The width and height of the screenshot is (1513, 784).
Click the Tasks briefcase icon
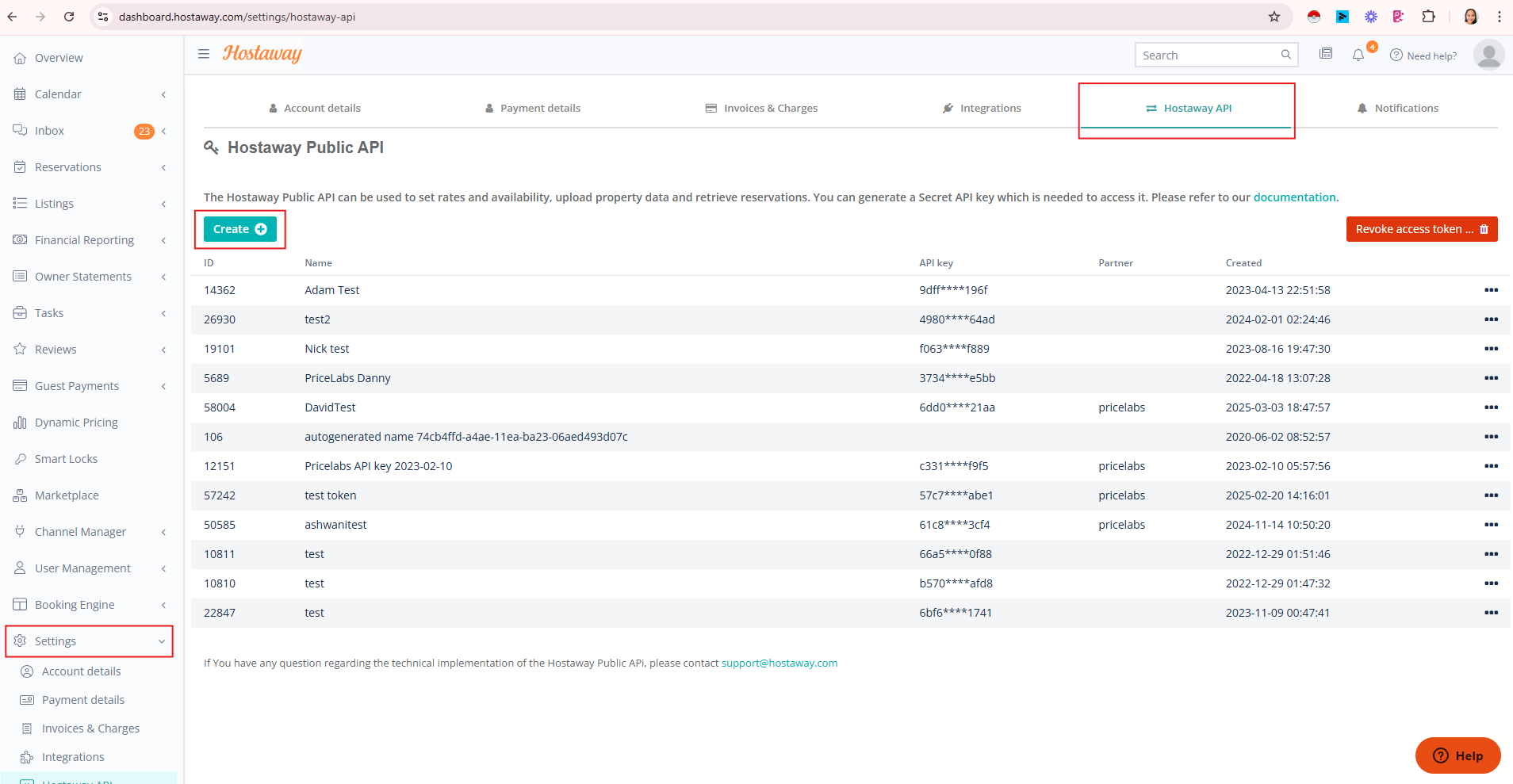[x=20, y=313]
